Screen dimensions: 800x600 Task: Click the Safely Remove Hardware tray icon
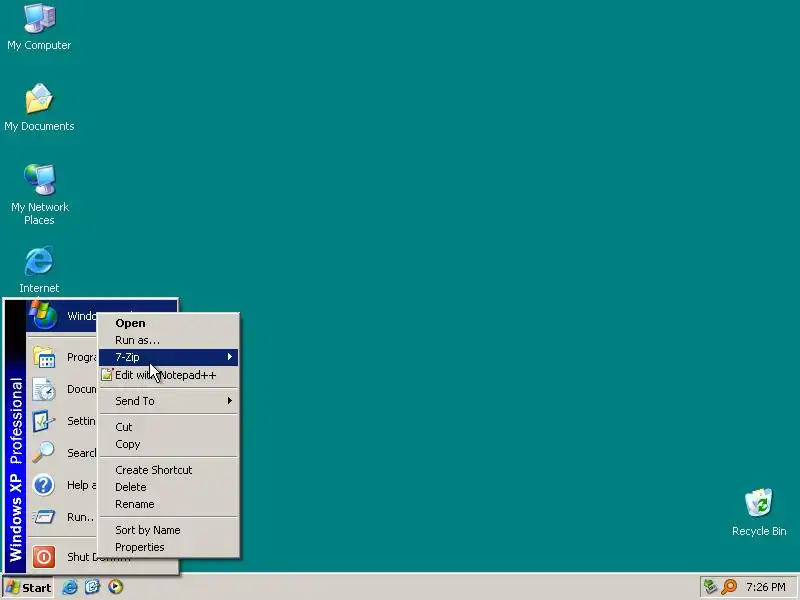(710, 587)
